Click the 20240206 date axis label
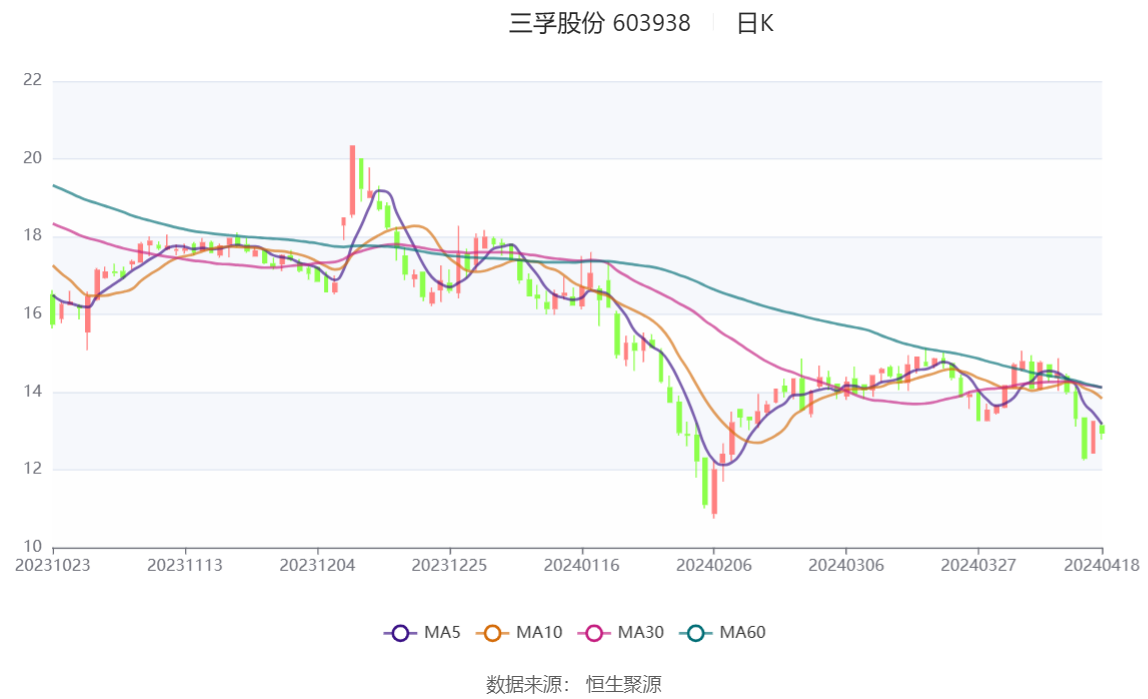This screenshot has height=699, width=1148. pos(714,566)
